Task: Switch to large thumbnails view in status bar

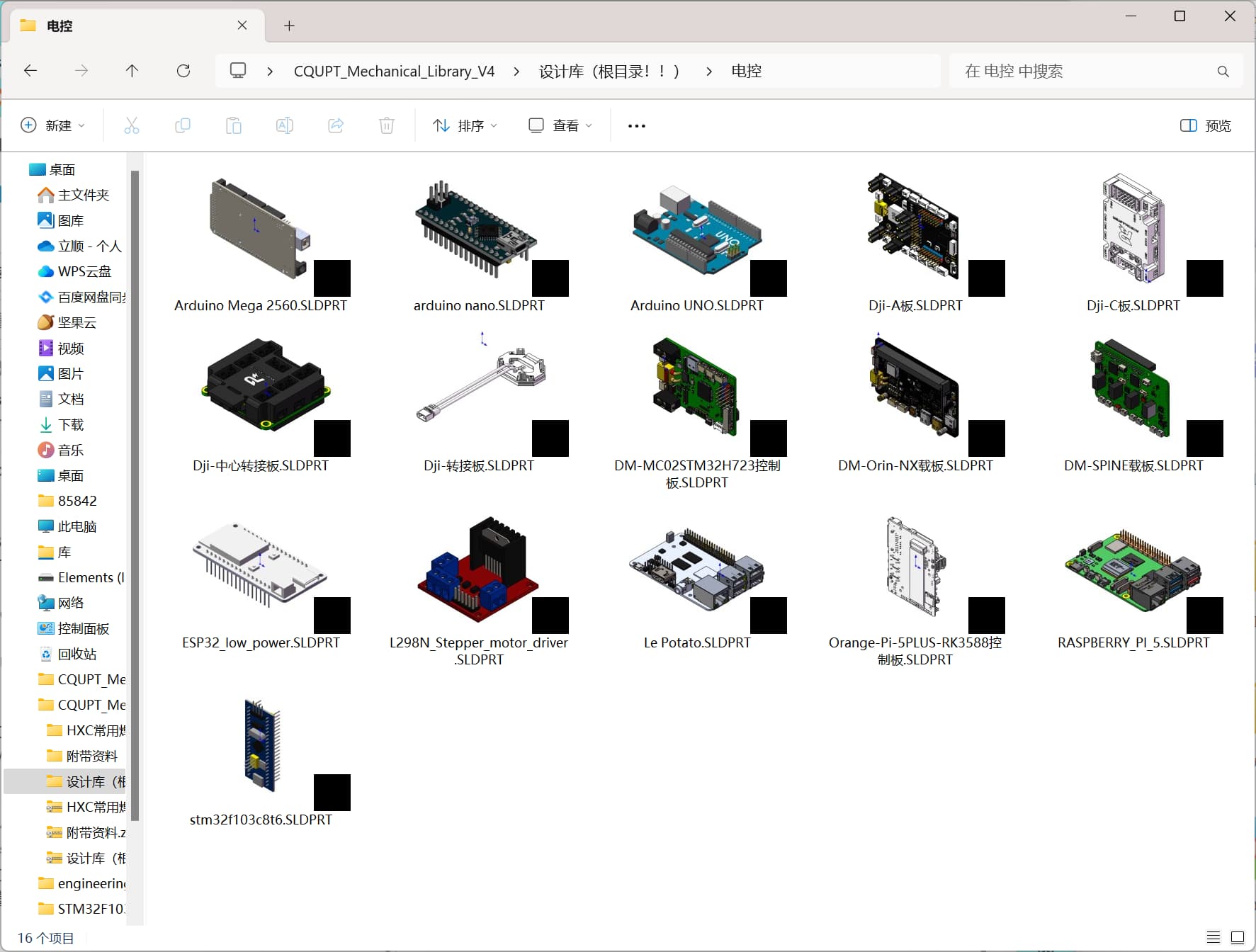Action: pos(1238,937)
